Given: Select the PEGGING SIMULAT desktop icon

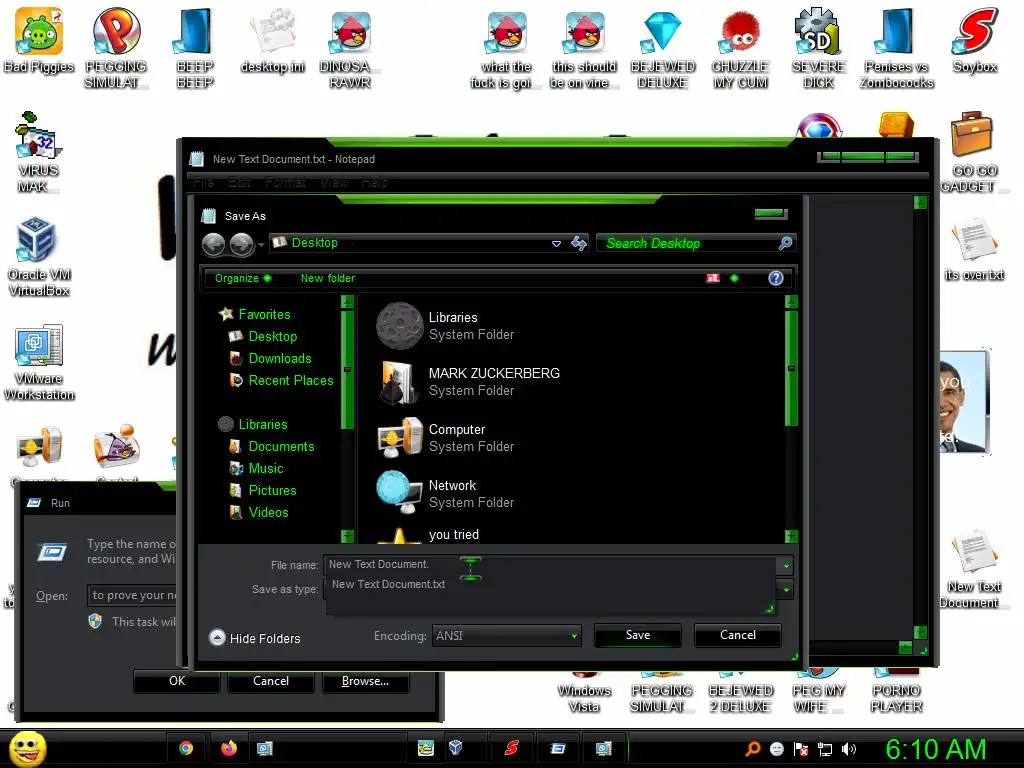Looking at the screenshot, I should pos(116,47).
